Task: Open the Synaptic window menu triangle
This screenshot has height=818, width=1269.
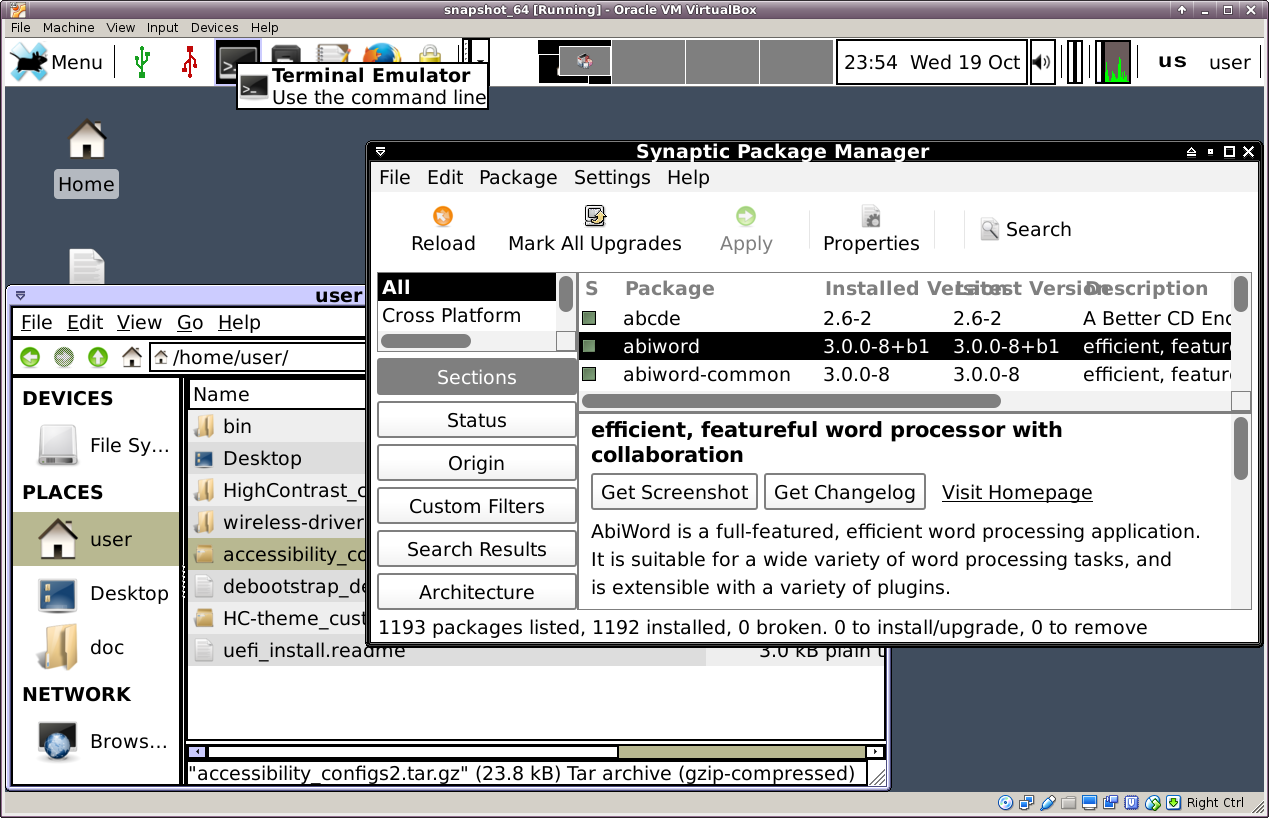Action: (x=381, y=152)
